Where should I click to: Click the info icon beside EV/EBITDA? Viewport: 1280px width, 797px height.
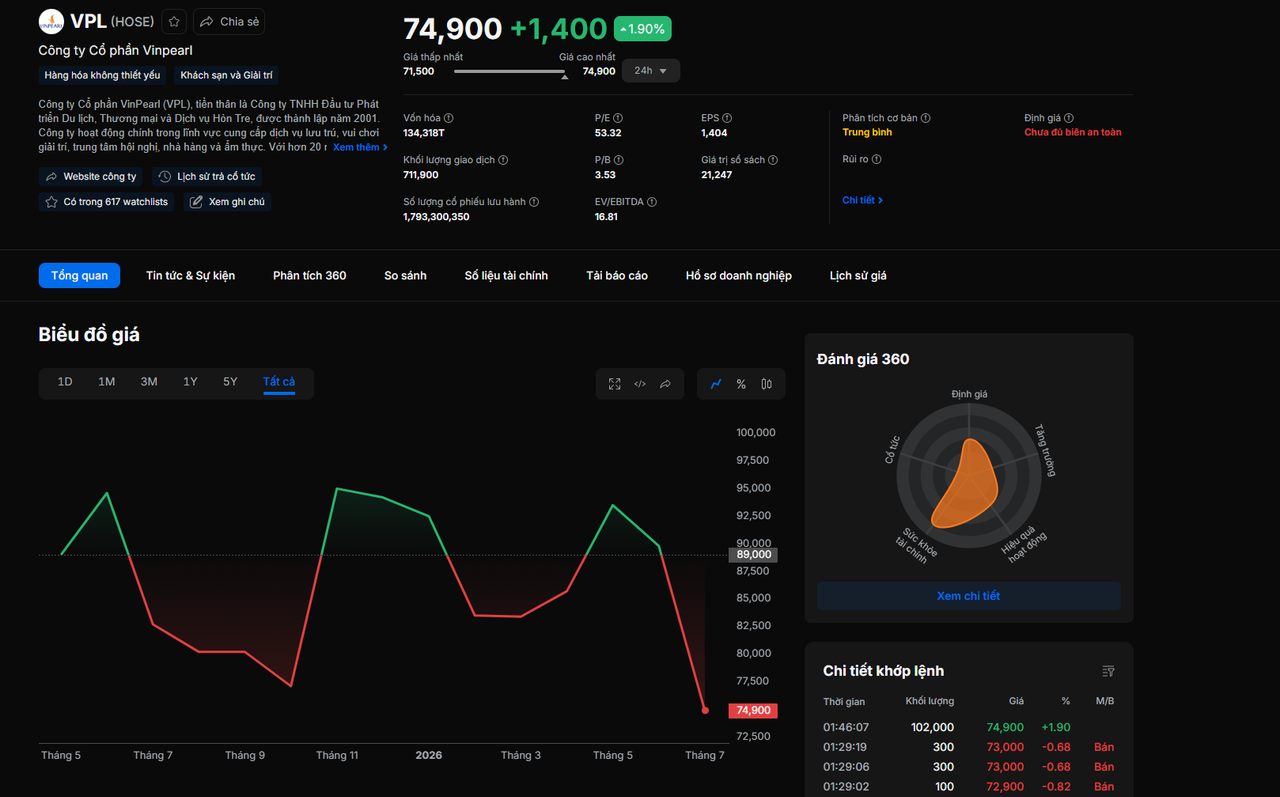point(652,202)
